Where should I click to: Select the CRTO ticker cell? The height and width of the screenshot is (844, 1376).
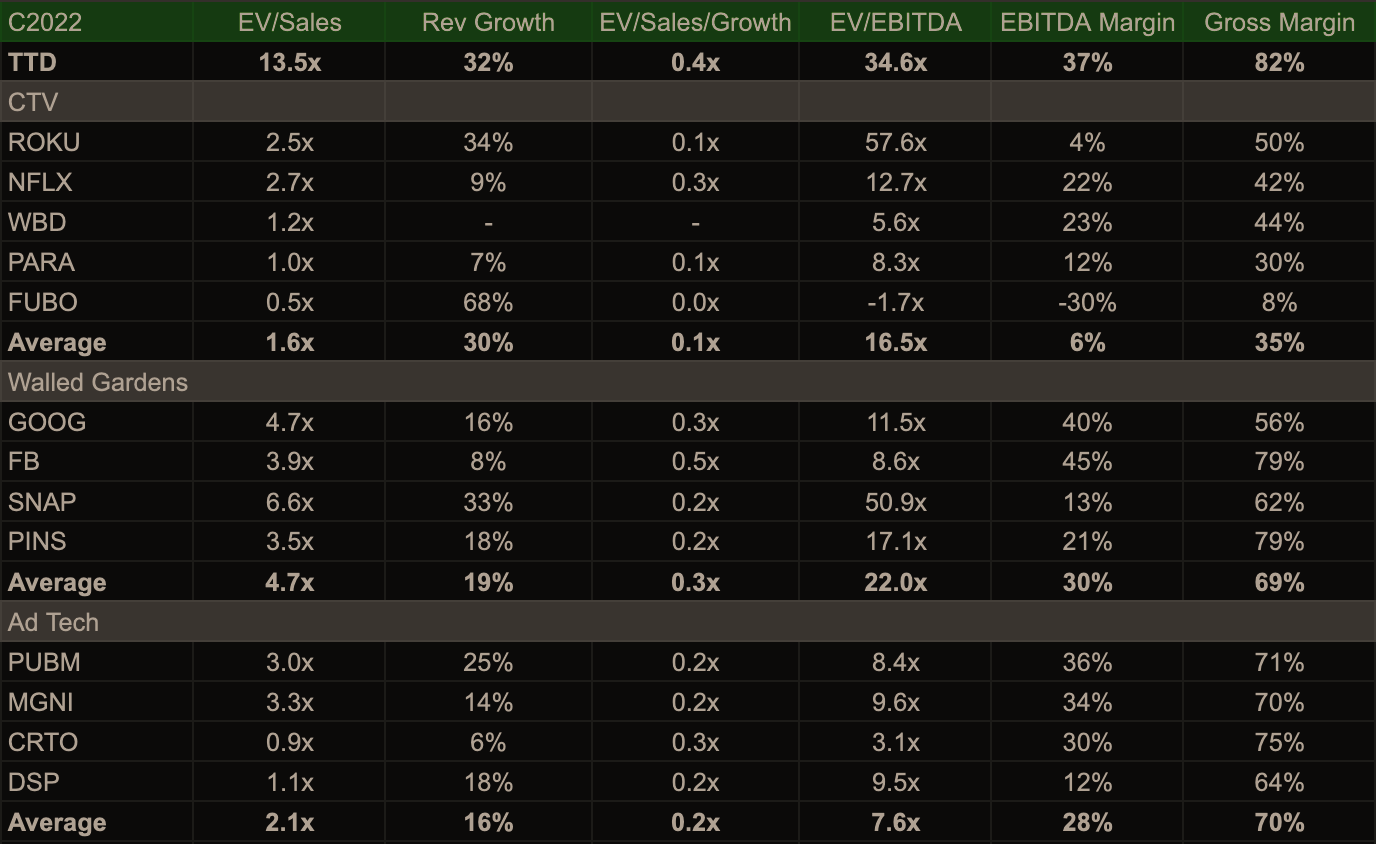[43, 742]
